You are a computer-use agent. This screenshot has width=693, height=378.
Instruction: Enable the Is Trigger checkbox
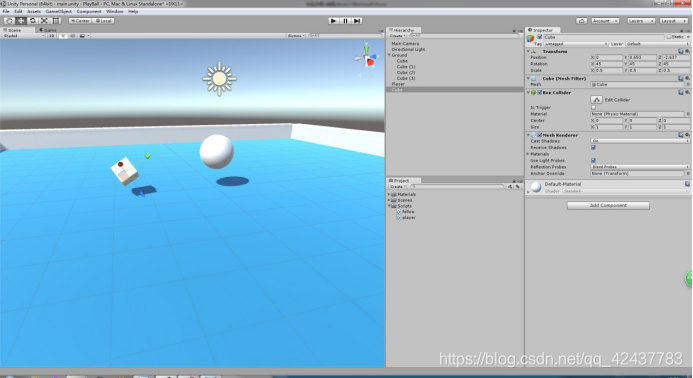[x=593, y=107]
